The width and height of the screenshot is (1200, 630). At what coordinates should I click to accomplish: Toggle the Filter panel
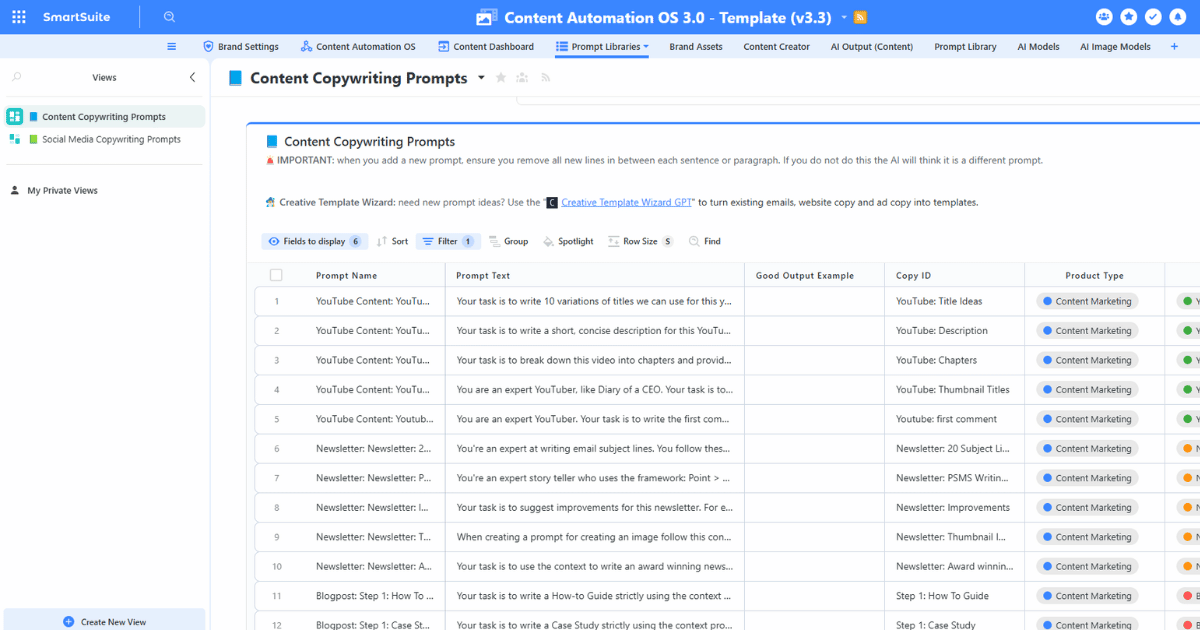[x=448, y=241]
